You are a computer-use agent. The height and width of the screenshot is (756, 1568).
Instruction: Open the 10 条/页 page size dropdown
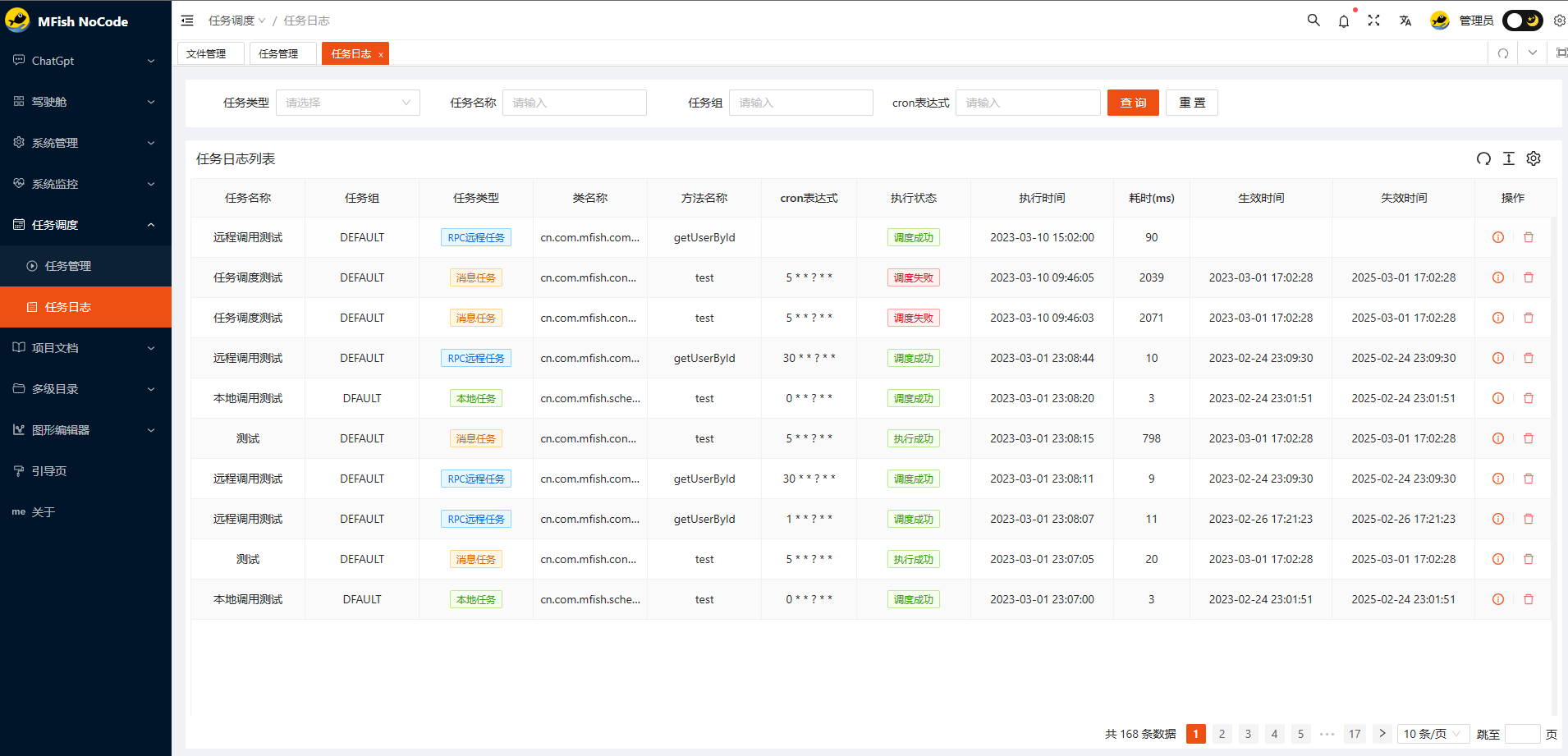(1433, 734)
